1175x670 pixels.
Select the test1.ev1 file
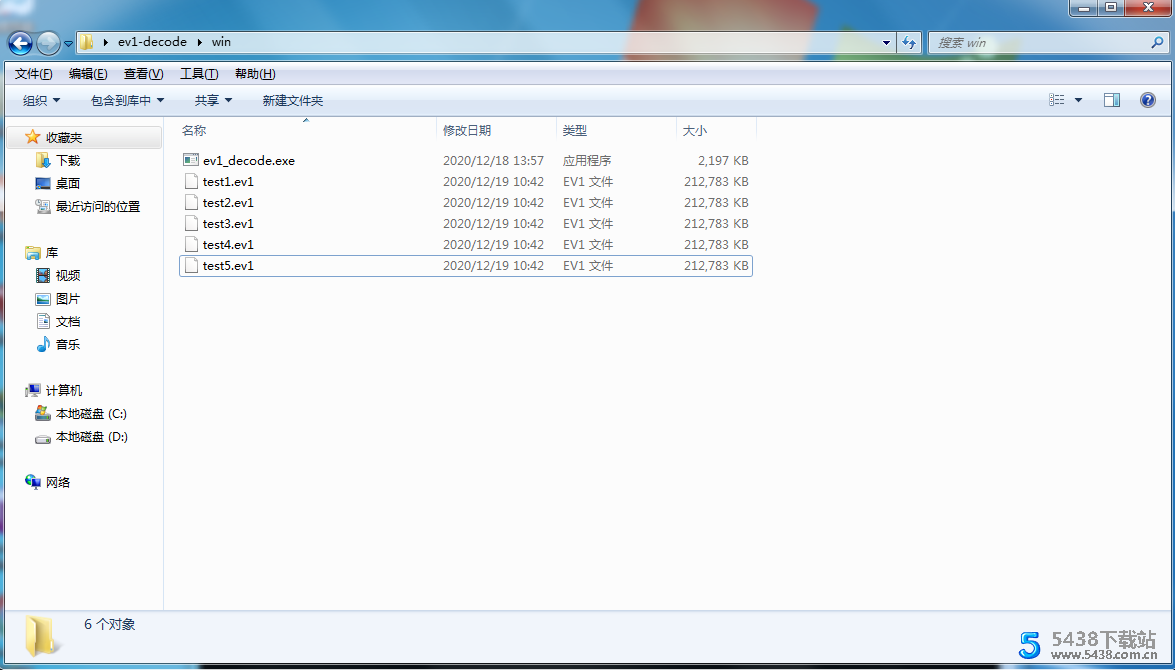[228, 181]
